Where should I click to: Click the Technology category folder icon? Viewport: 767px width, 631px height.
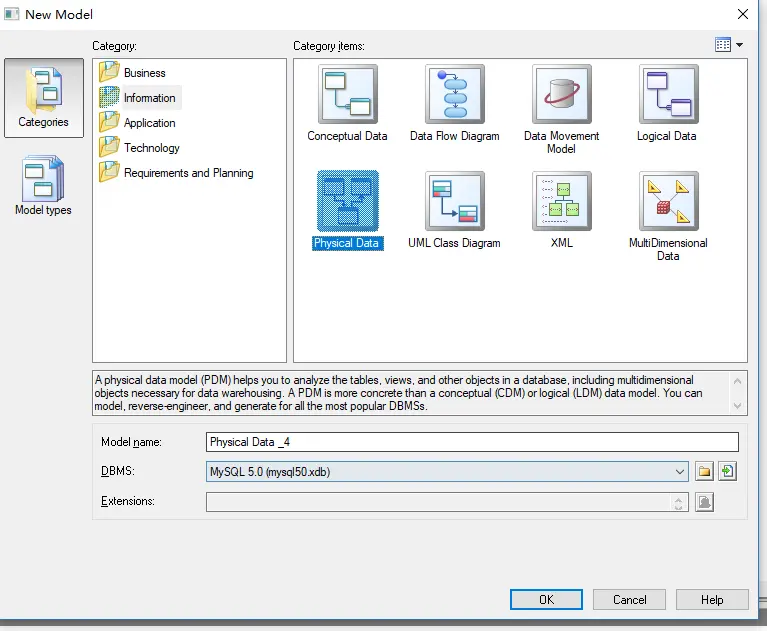click(x=109, y=147)
